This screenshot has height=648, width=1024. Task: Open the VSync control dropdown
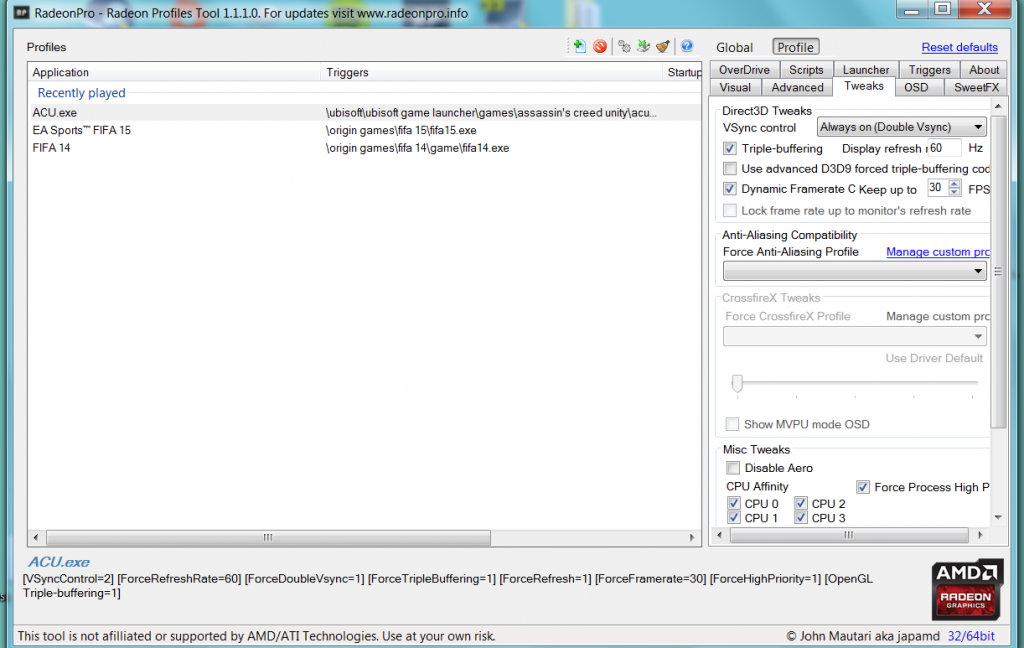(901, 127)
